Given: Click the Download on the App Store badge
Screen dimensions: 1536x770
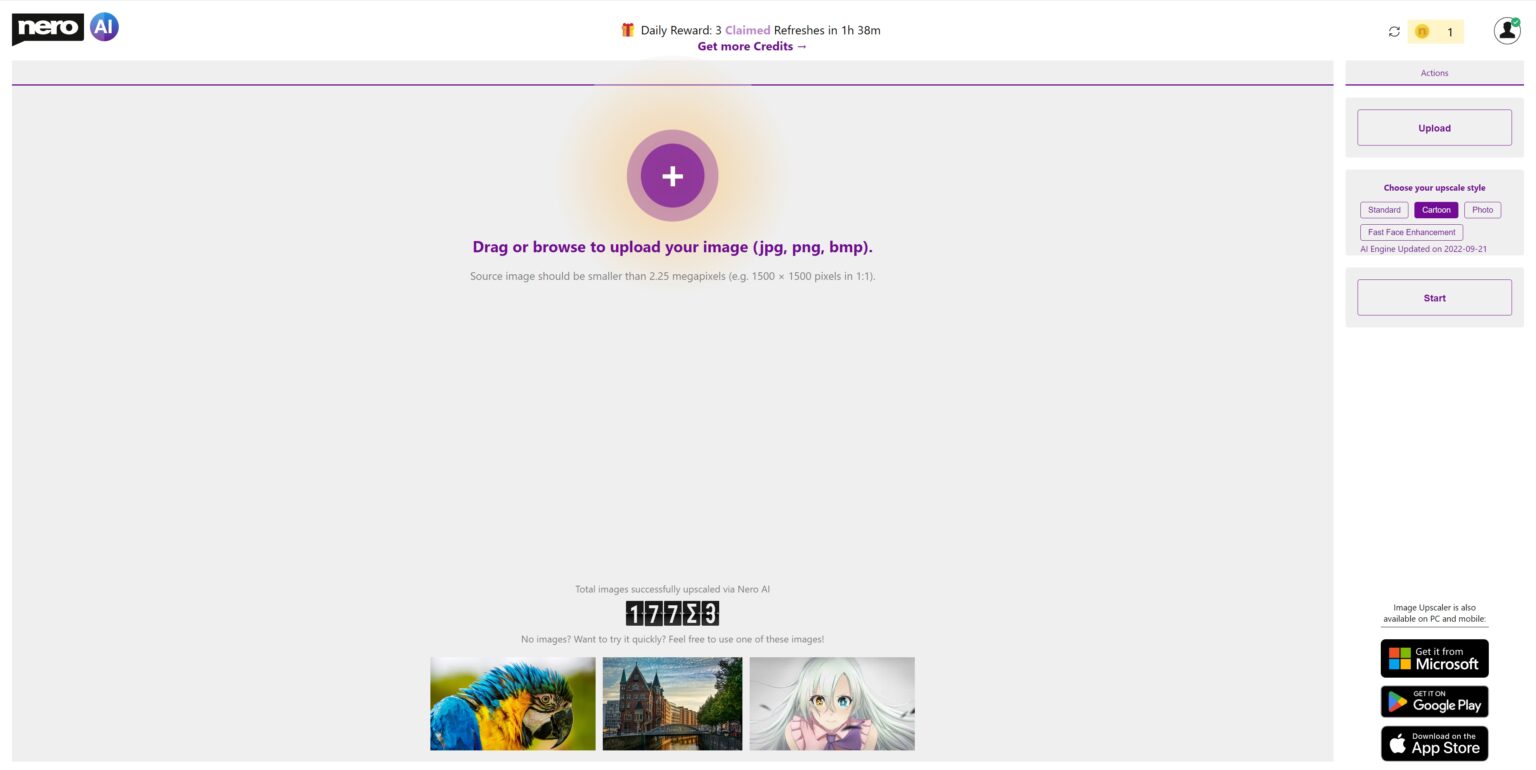Looking at the screenshot, I should click(1434, 743).
